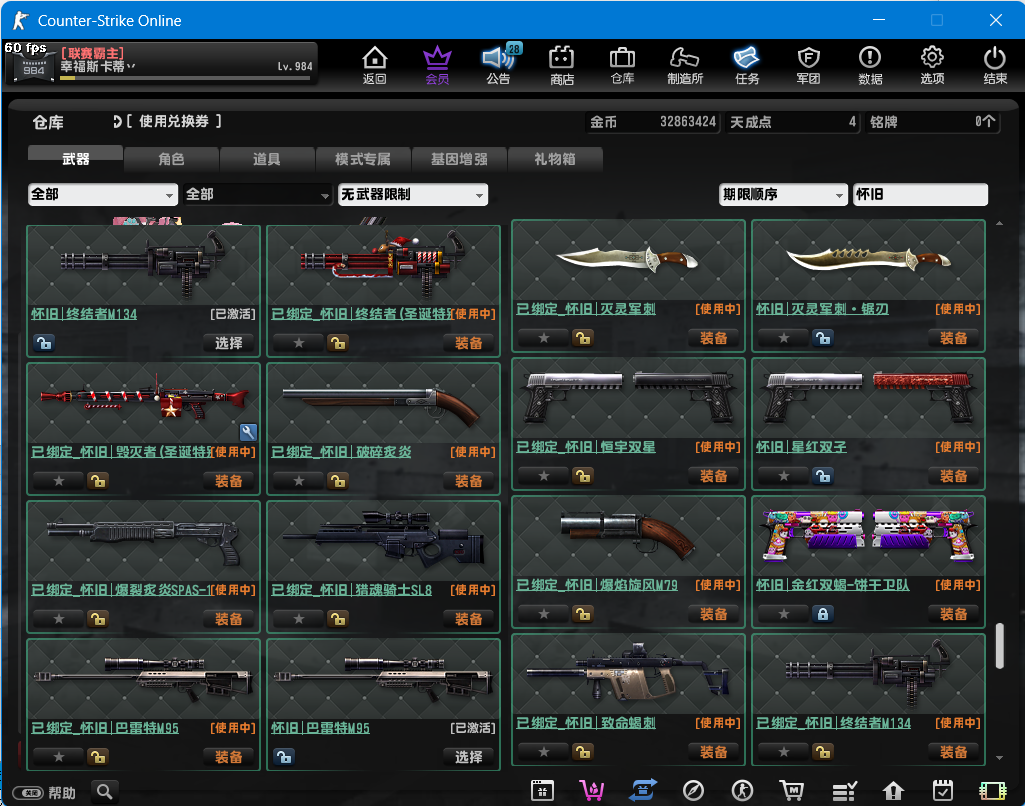This screenshot has height=806, width=1025.
Task: Open the dark 全部 filter dropdown
Action: (x=258, y=194)
